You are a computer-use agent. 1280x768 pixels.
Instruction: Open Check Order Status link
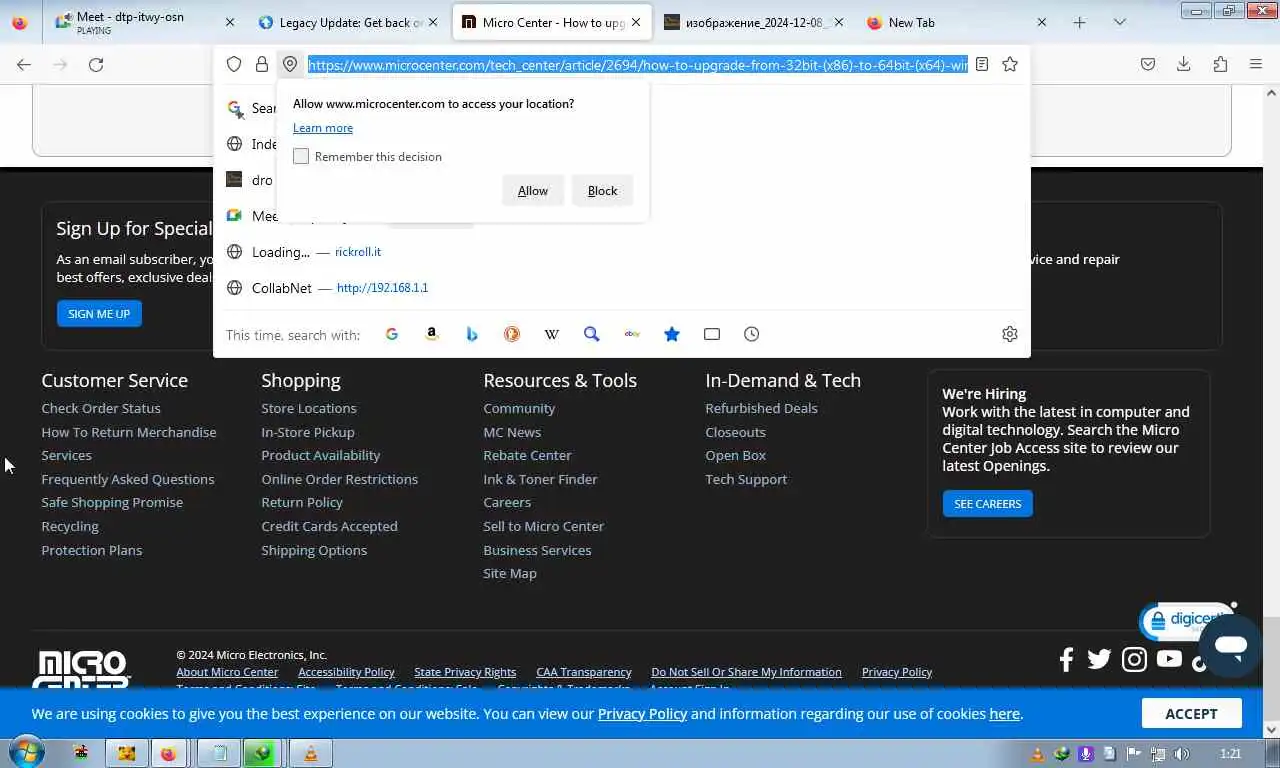pos(101,408)
